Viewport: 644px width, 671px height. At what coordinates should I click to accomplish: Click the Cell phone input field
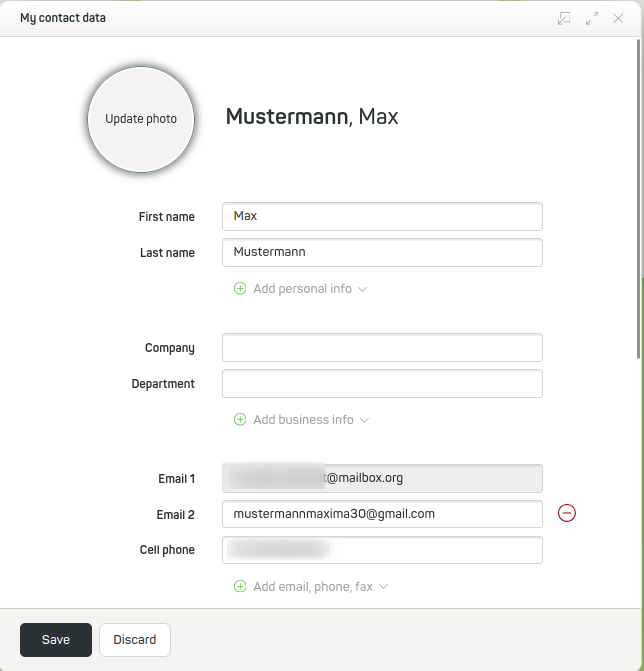(x=382, y=550)
